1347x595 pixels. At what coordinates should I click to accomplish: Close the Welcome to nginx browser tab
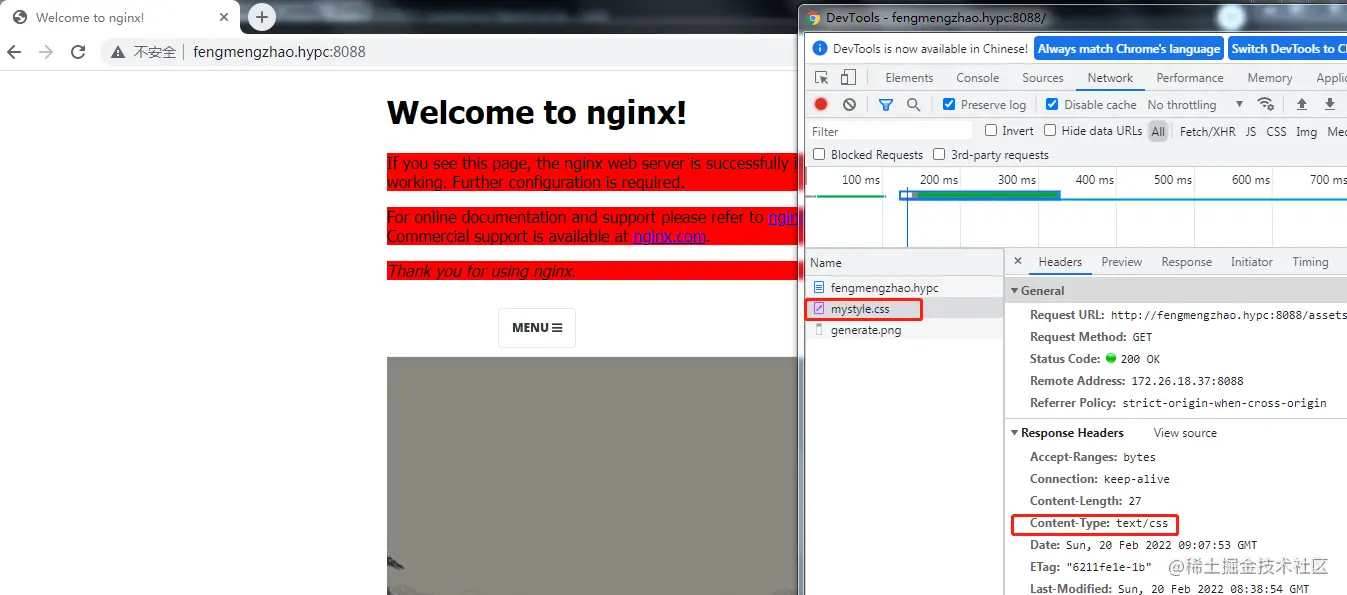[x=222, y=18]
